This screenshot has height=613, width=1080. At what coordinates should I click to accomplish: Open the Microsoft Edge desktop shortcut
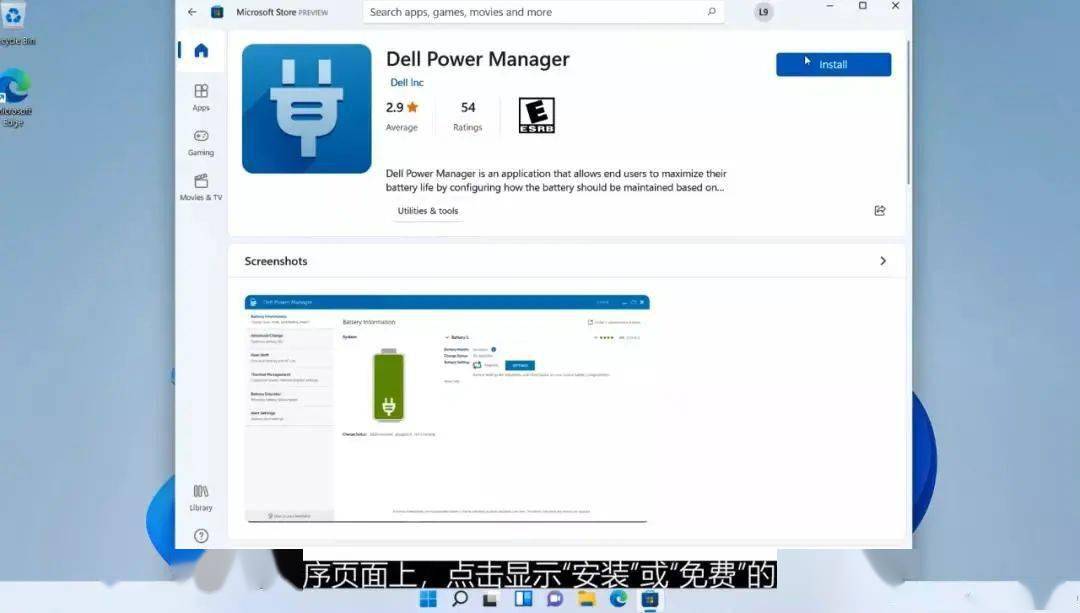tap(14, 98)
